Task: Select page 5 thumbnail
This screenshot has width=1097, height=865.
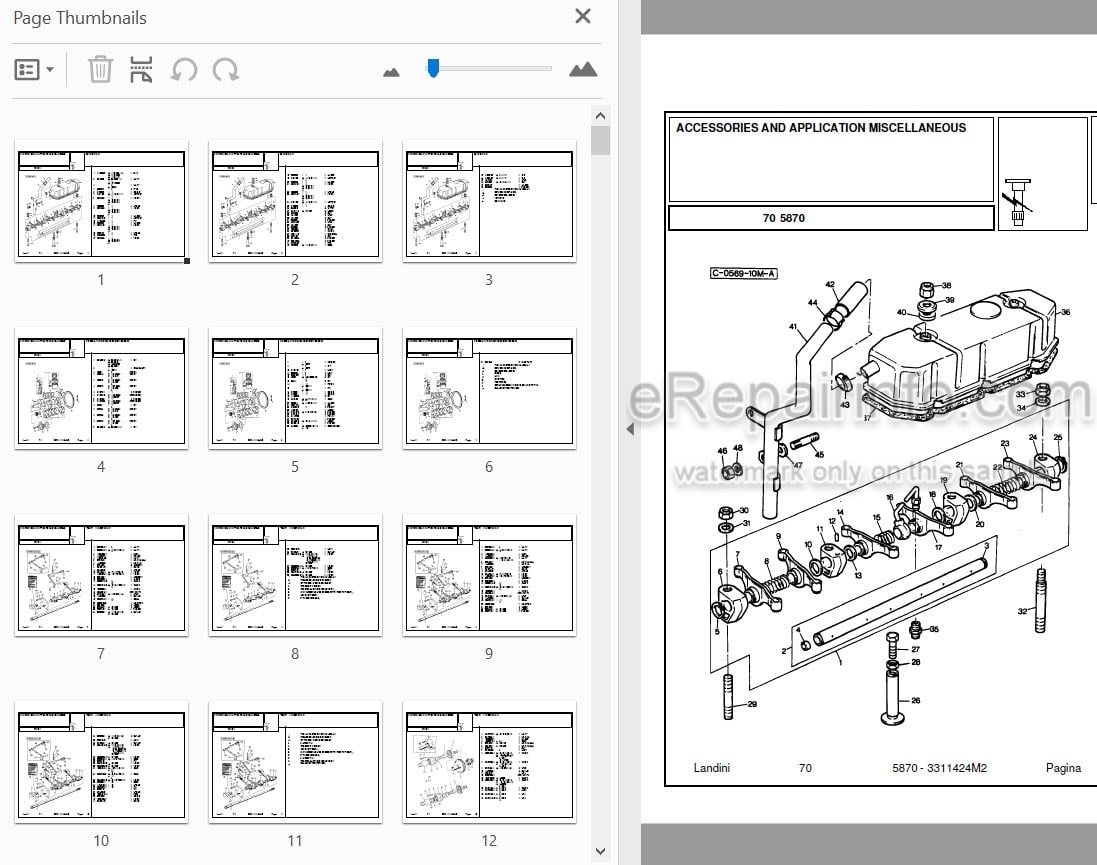Action: pos(295,388)
